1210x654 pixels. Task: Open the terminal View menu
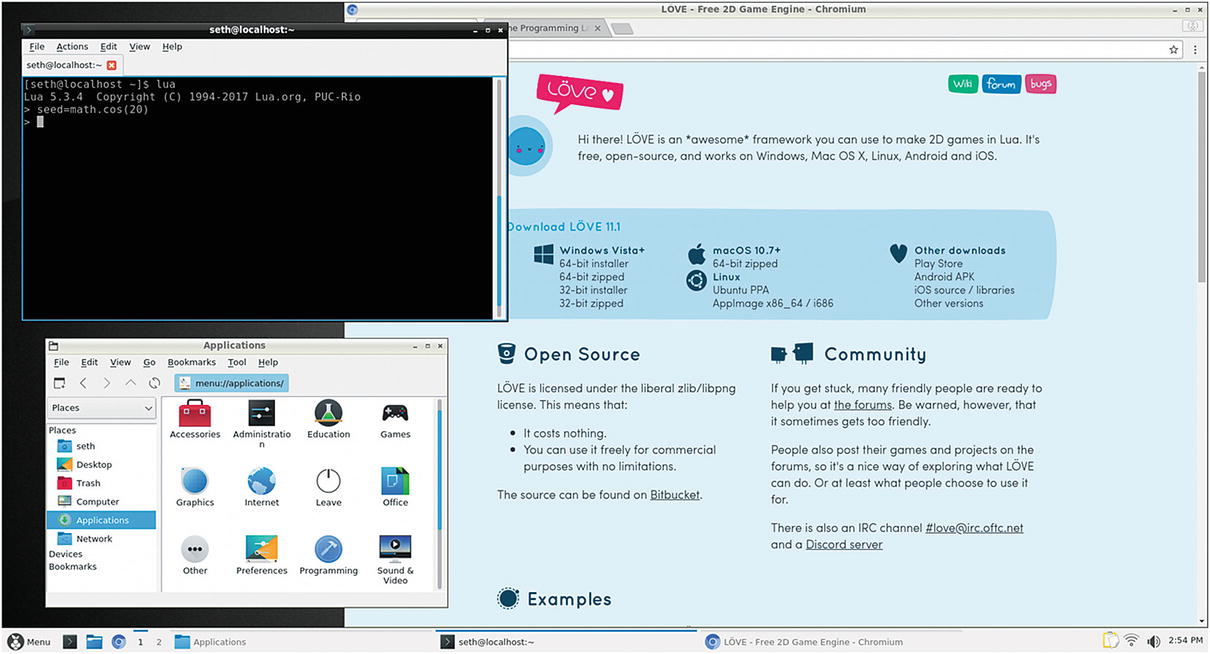pyautogui.click(x=140, y=47)
